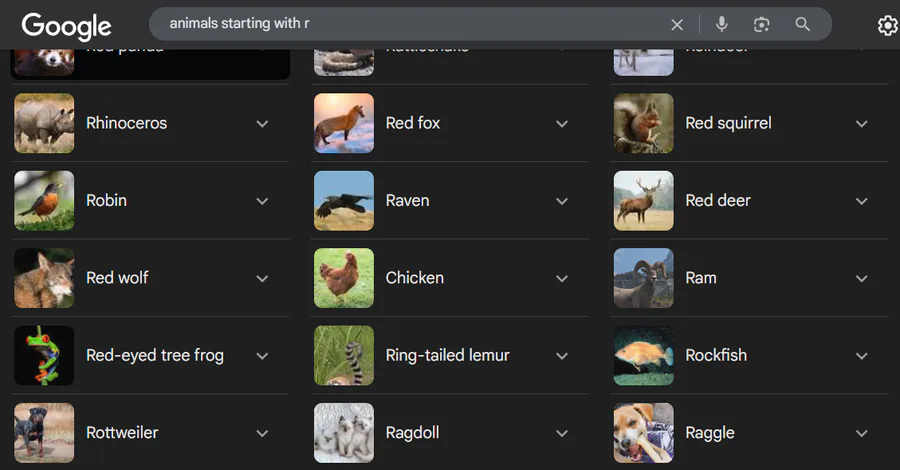Click the Red-eyed tree frog picture

coord(44,356)
